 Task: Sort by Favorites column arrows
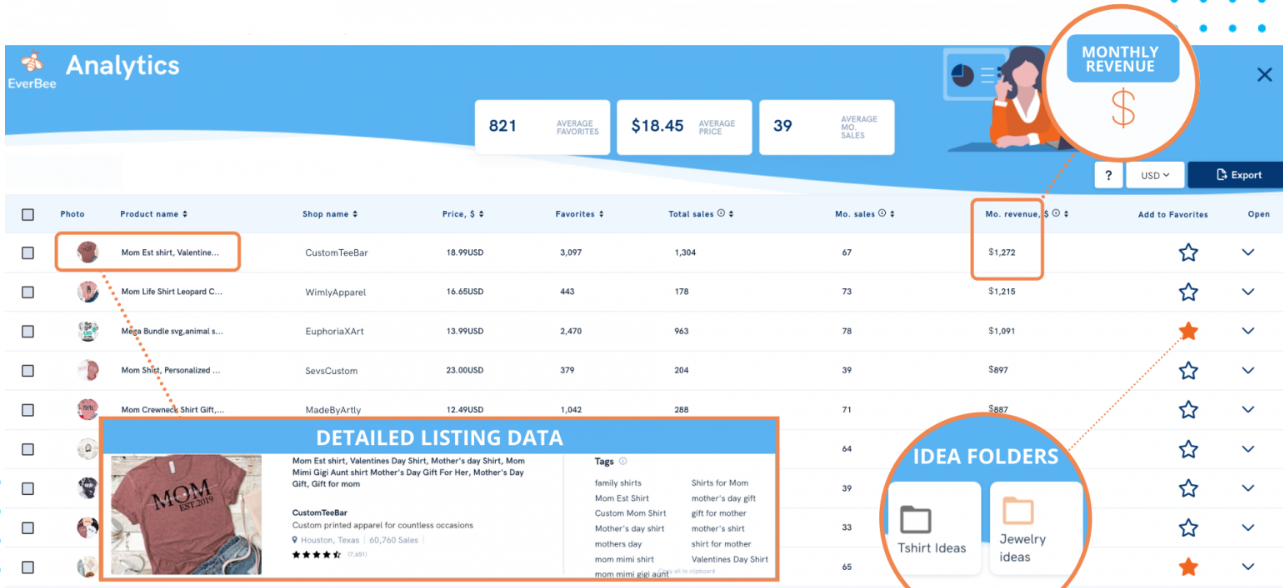tap(603, 214)
